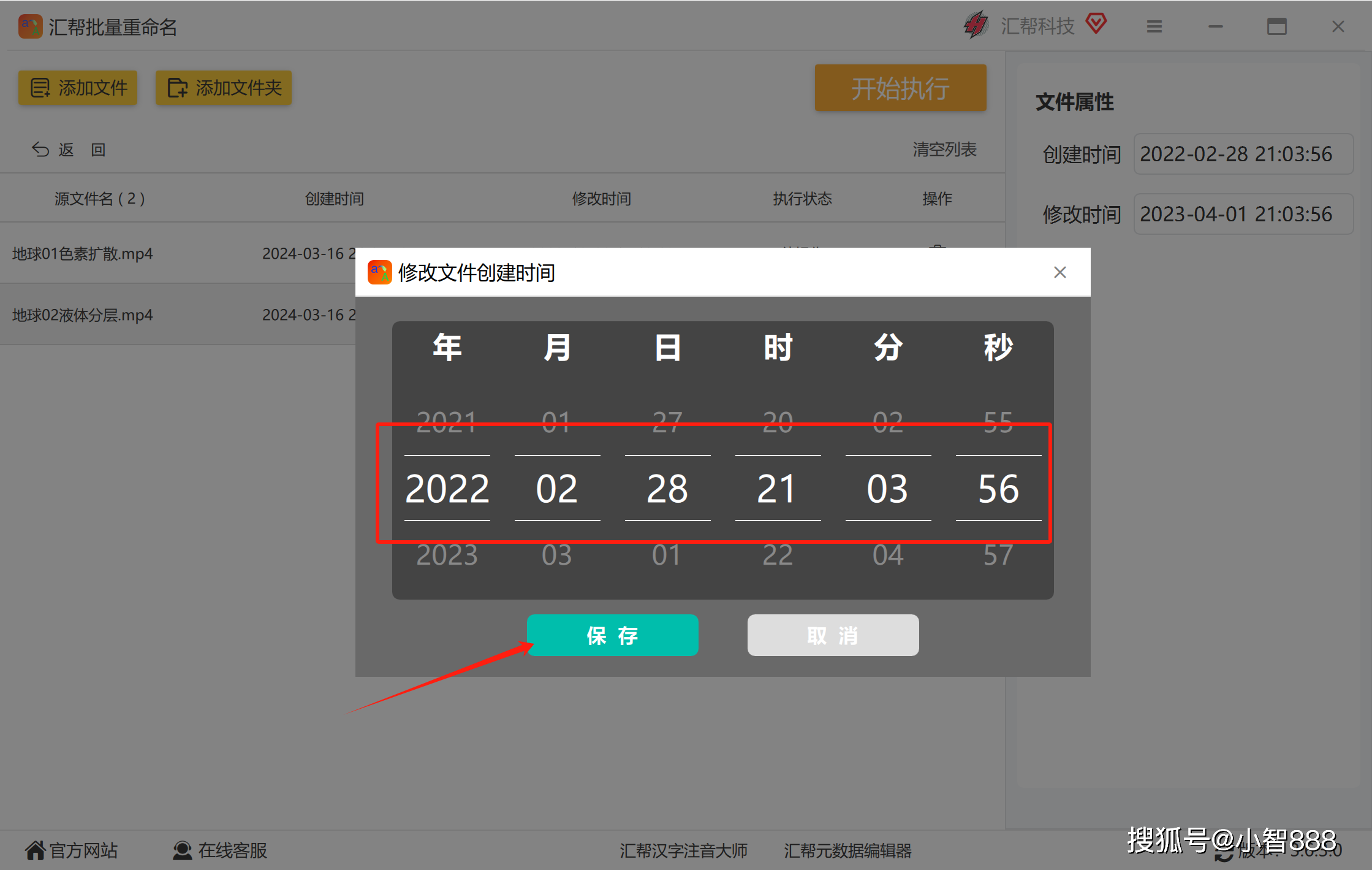This screenshot has width=1372, height=870.
Task: Open 汇帮元数据编辑器 link
Action: click(x=847, y=850)
